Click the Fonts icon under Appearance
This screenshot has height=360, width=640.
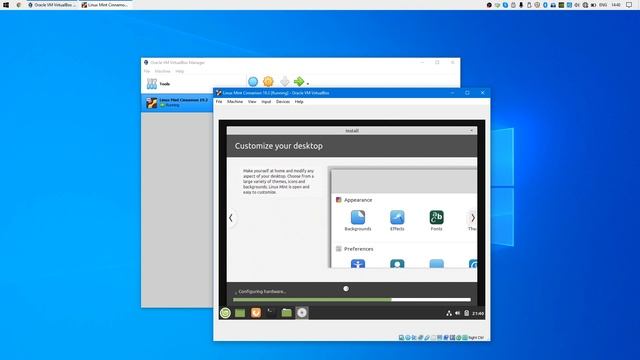tap(436, 218)
